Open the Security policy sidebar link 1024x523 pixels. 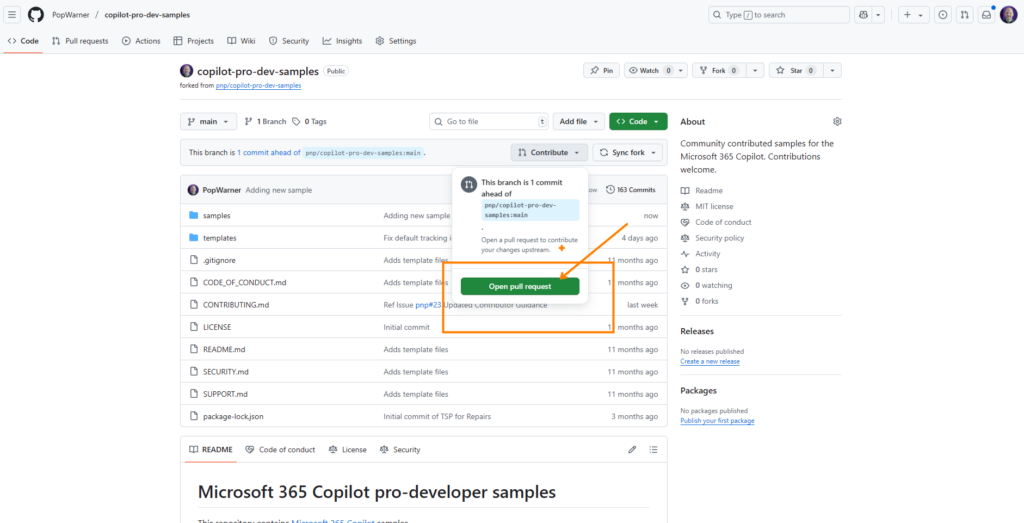point(712,238)
